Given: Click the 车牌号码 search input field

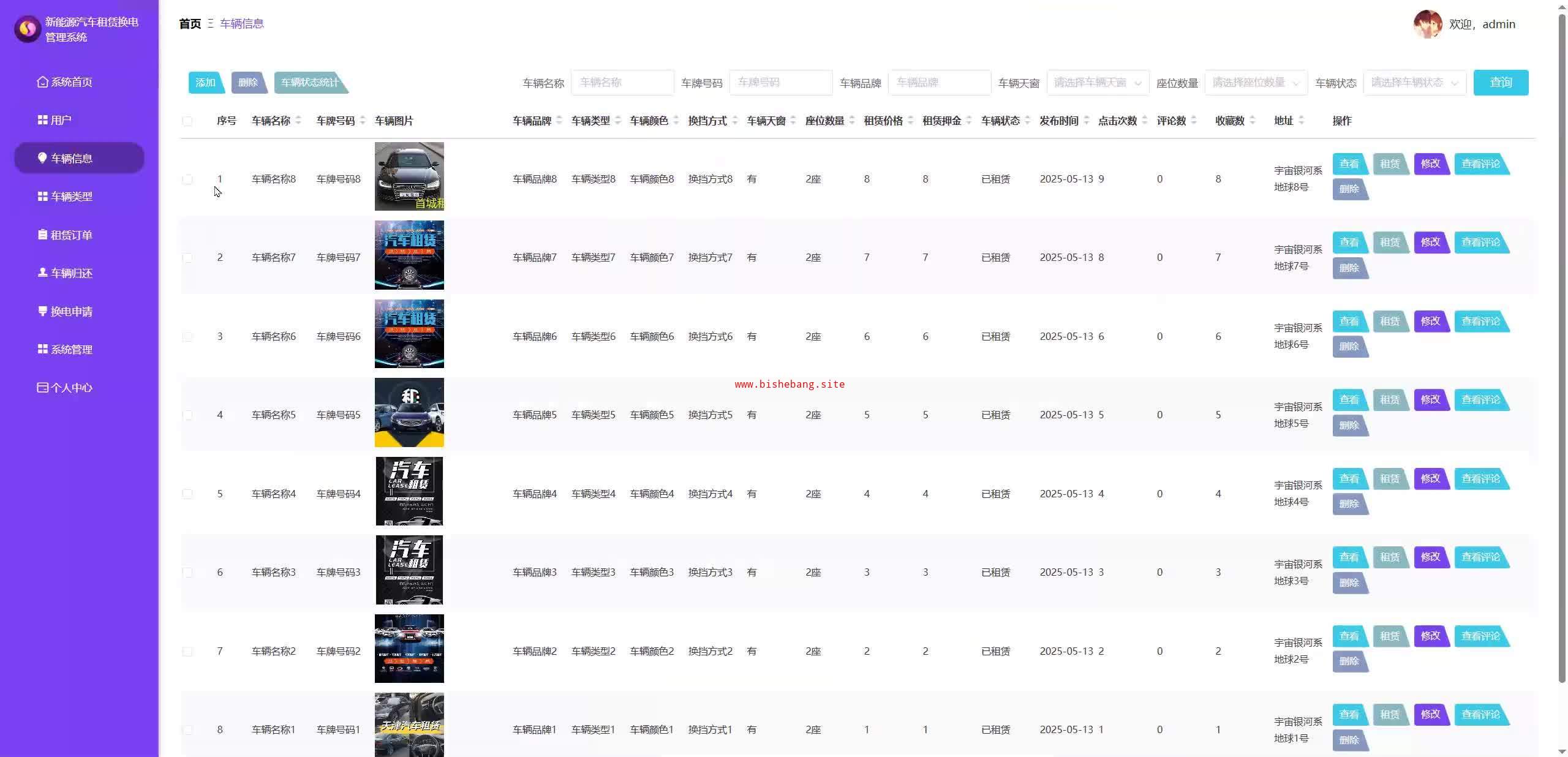Looking at the screenshot, I should point(780,83).
